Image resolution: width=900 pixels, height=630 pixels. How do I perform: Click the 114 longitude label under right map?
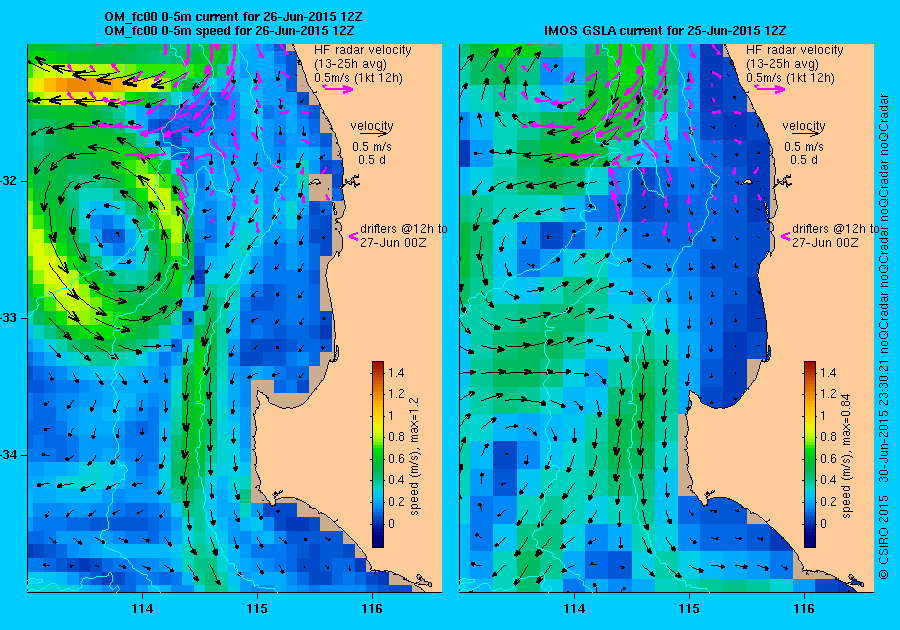575,609
